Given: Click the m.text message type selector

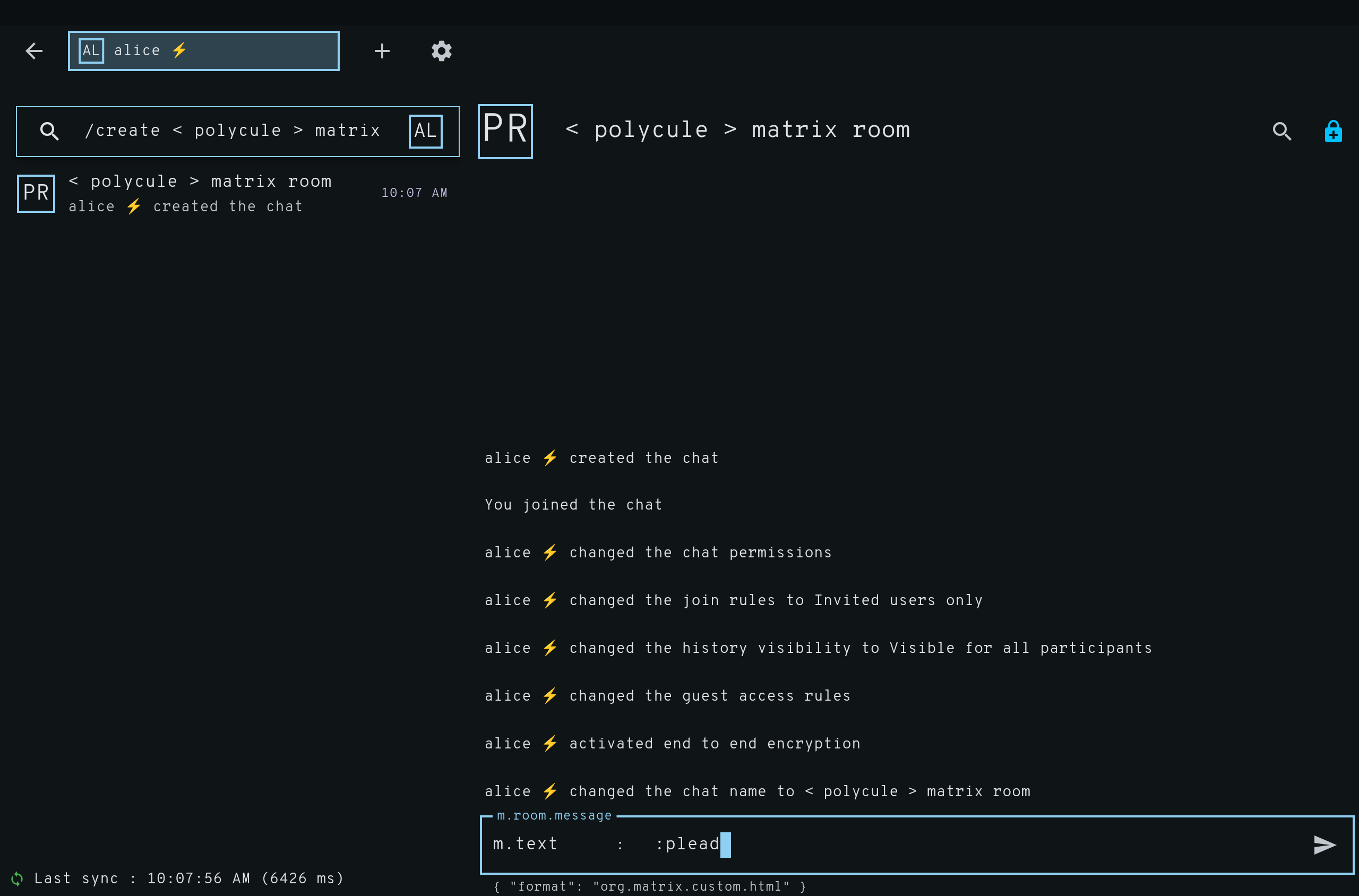Looking at the screenshot, I should [524, 844].
